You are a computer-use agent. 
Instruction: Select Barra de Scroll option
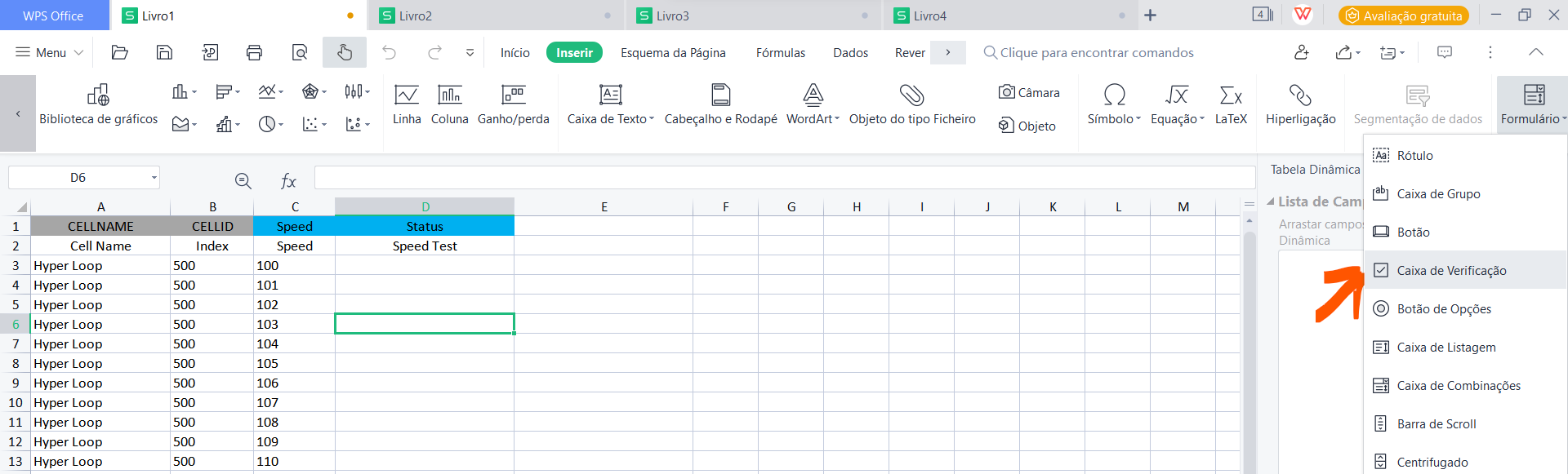point(1466,423)
